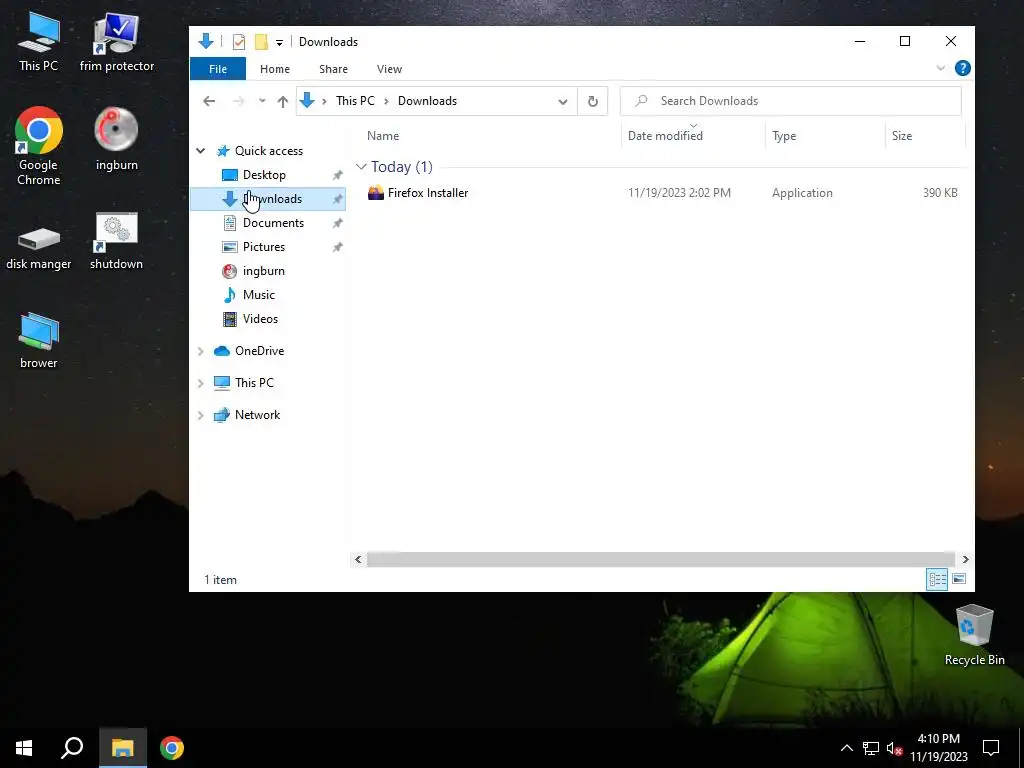Screen dimensions: 1024x768
Task: Launch Chrome from the taskbar
Action: [x=172, y=748]
